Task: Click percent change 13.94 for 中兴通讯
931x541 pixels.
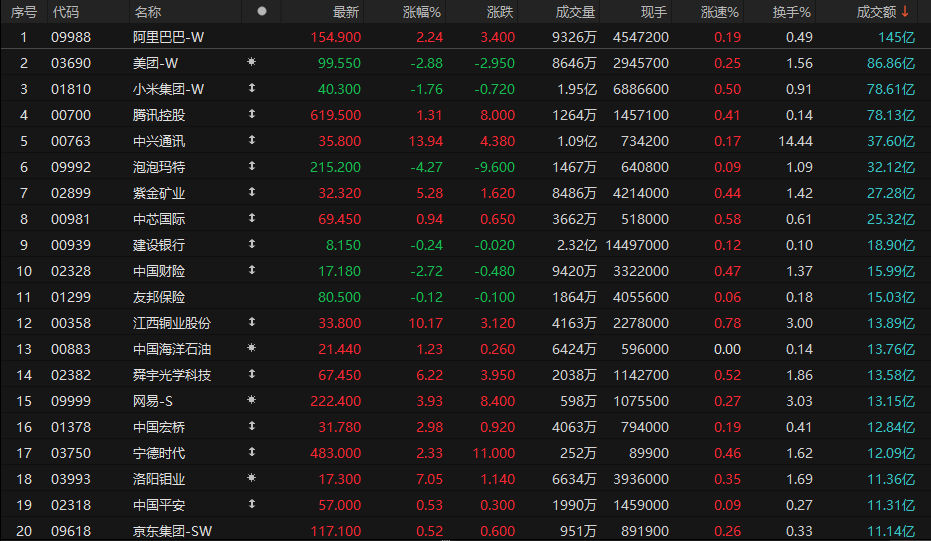Action: 426,141
